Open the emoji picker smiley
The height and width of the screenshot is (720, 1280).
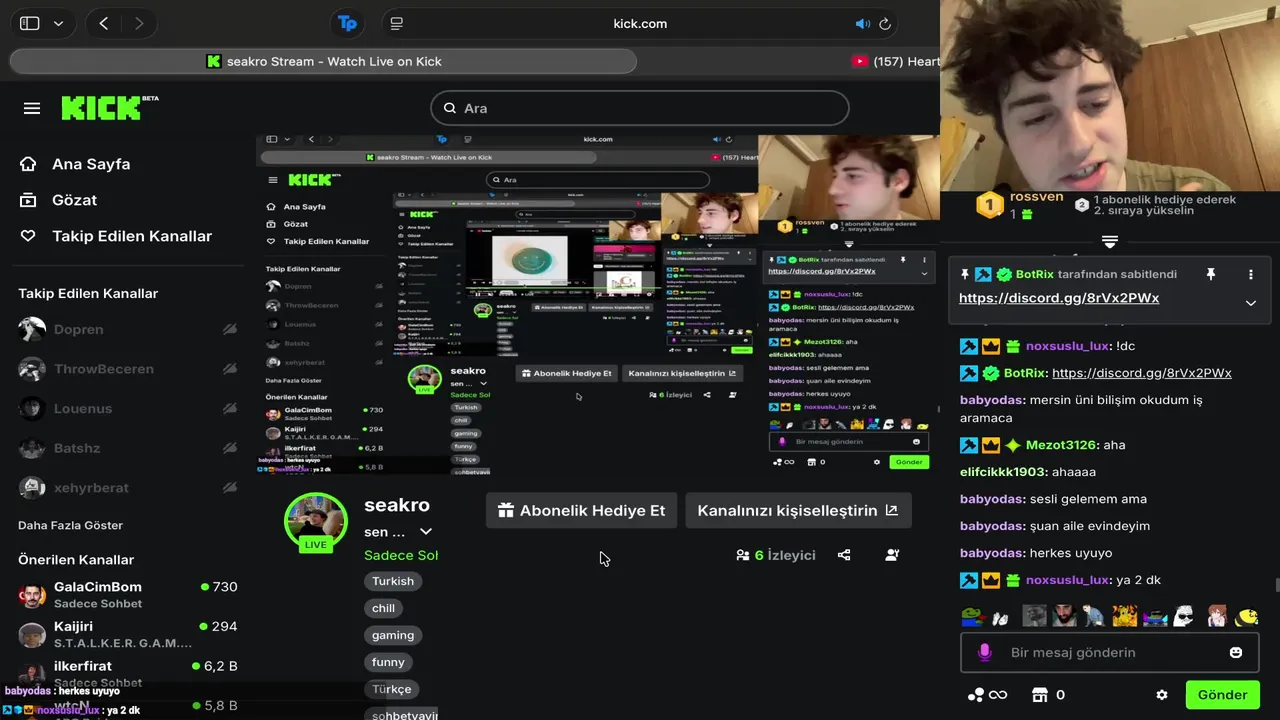pos(1236,652)
